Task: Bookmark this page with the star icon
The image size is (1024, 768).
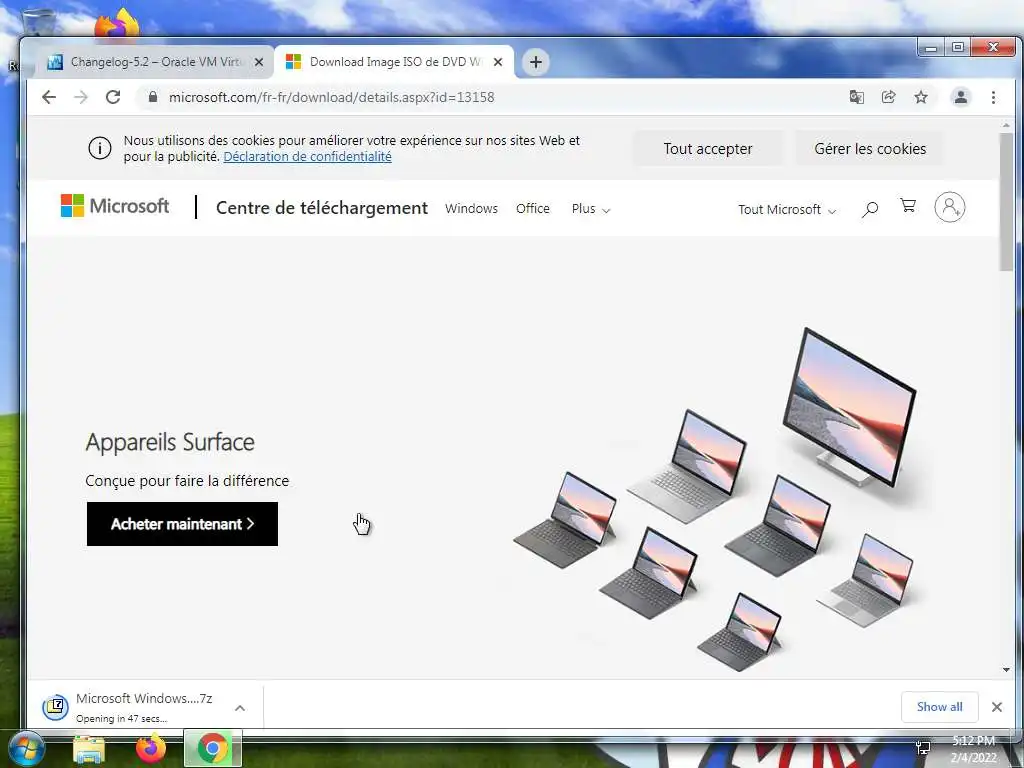Action: click(x=921, y=97)
